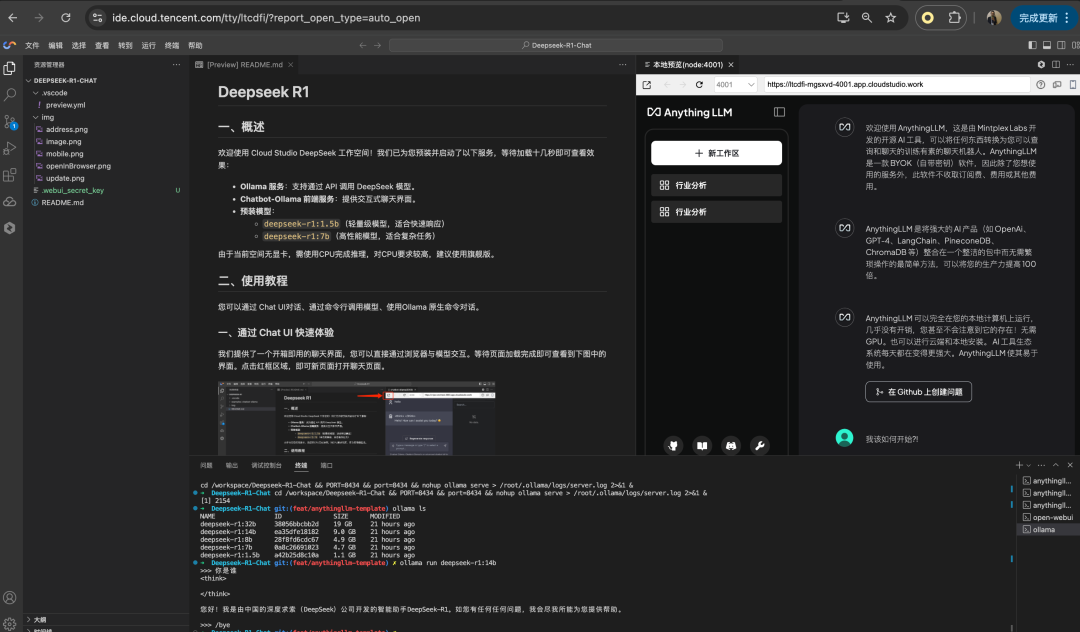Image resolution: width=1080 pixels, height=632 pixels.
Task: Open the 终端 menu
Action: [172, 45]
